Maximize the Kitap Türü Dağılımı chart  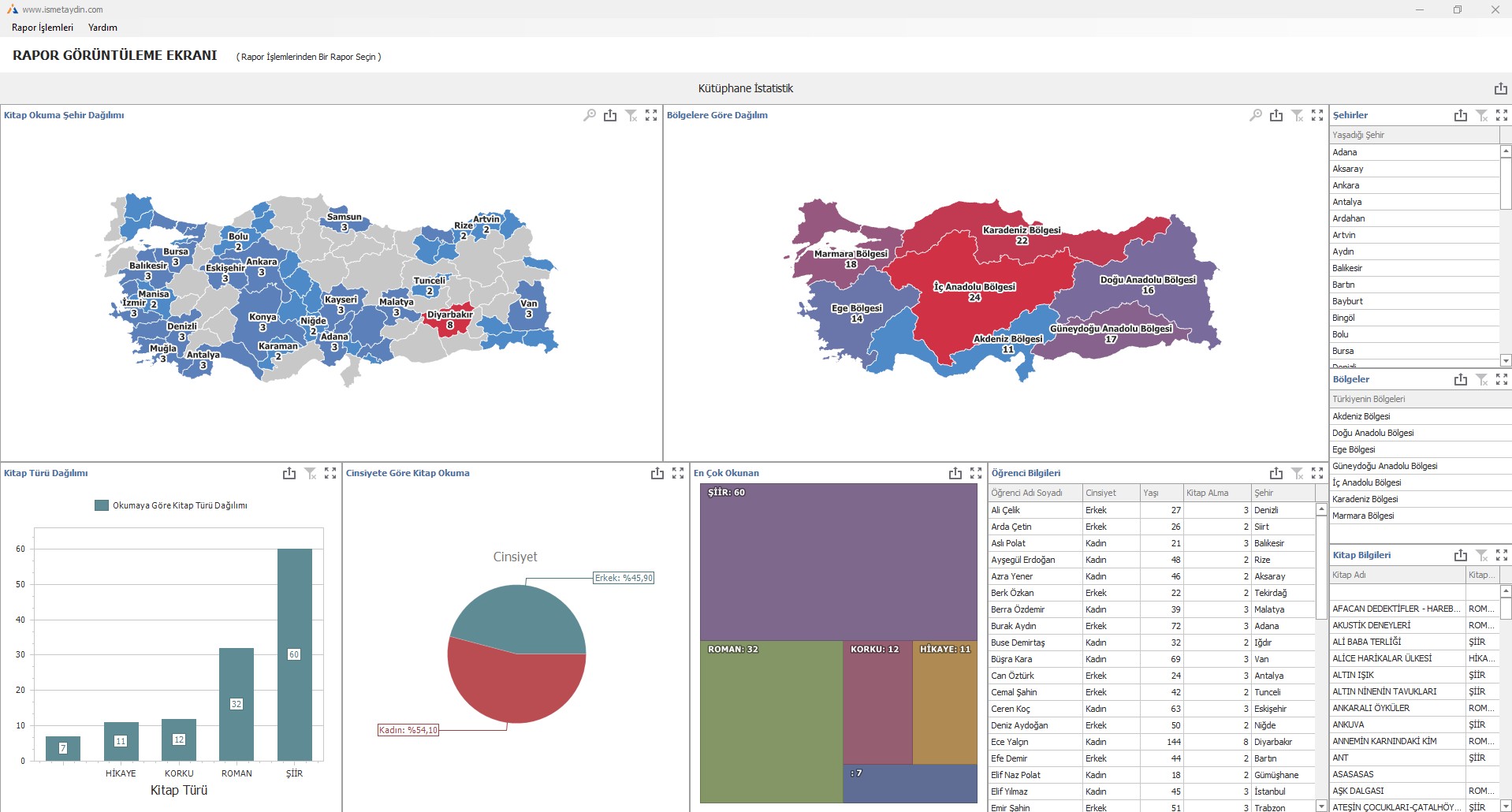pyautogui.click(x=330, y=474)
